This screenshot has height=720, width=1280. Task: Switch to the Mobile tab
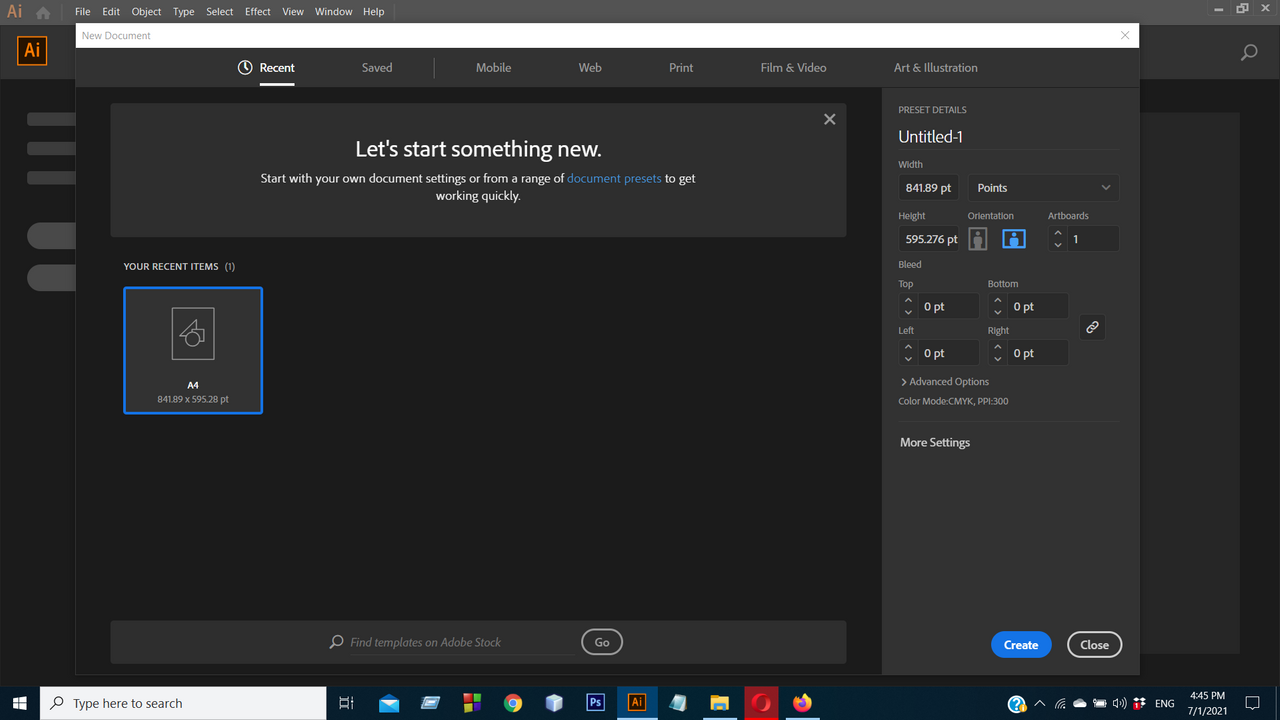[x=493, y=68]
